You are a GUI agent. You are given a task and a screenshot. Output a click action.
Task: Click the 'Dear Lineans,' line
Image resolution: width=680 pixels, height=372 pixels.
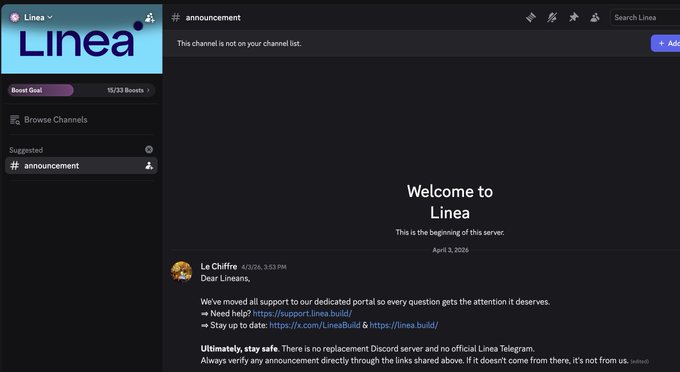(225, 278)
